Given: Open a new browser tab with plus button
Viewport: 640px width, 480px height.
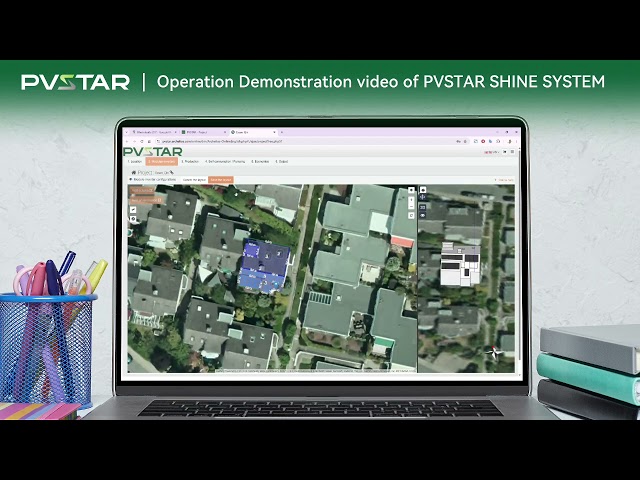Looking at the screenshot, I should [282, 132].
